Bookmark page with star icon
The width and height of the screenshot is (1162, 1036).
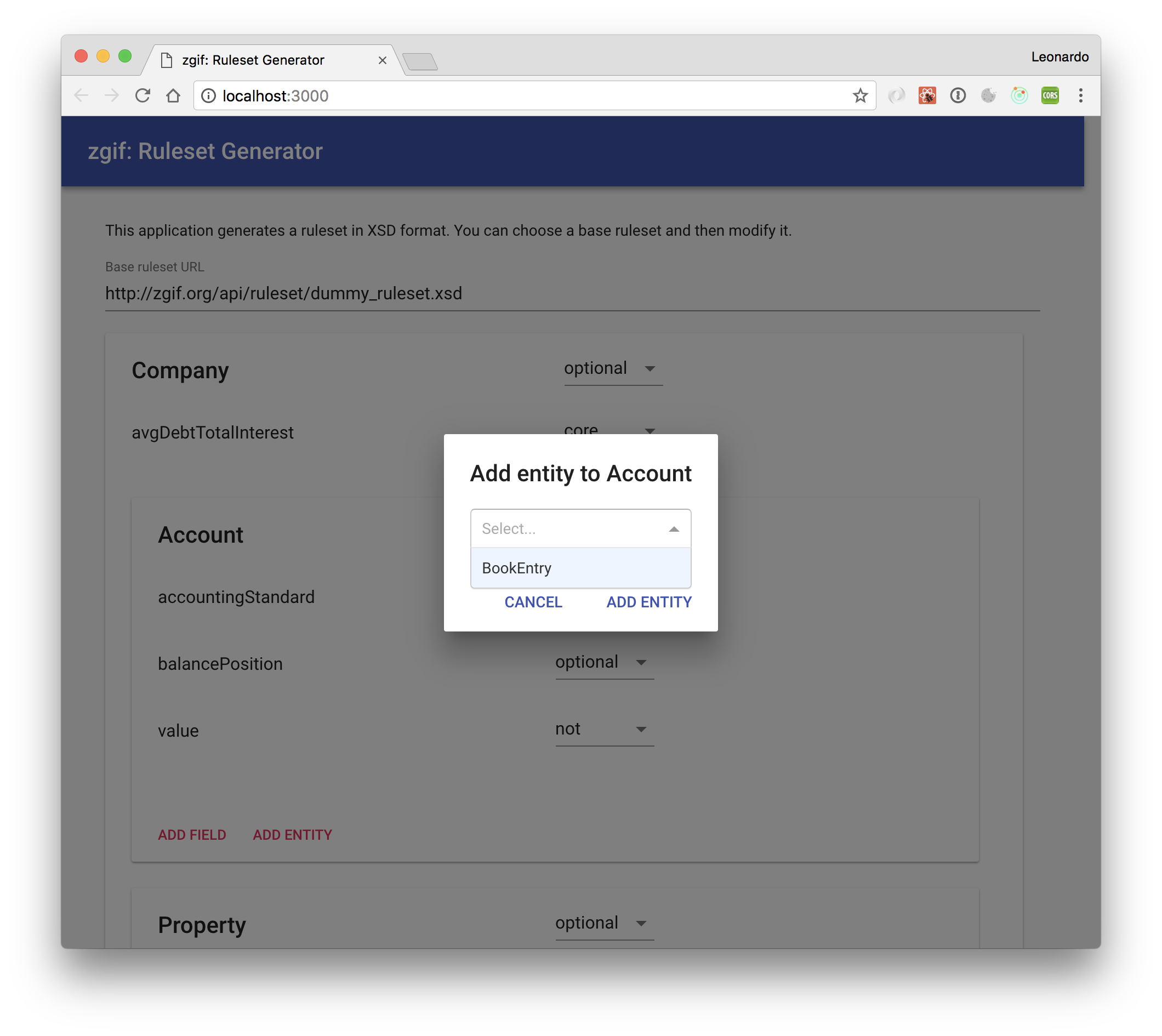(x=860, y=95)
